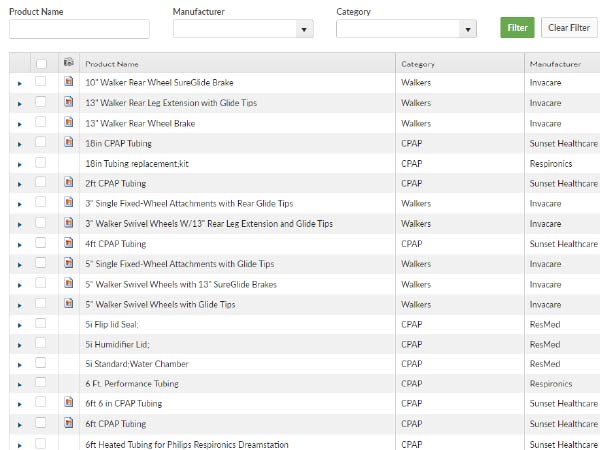Toggle the select-all checkbox in table header
The image size is (600, 450).
pos(41,64)
